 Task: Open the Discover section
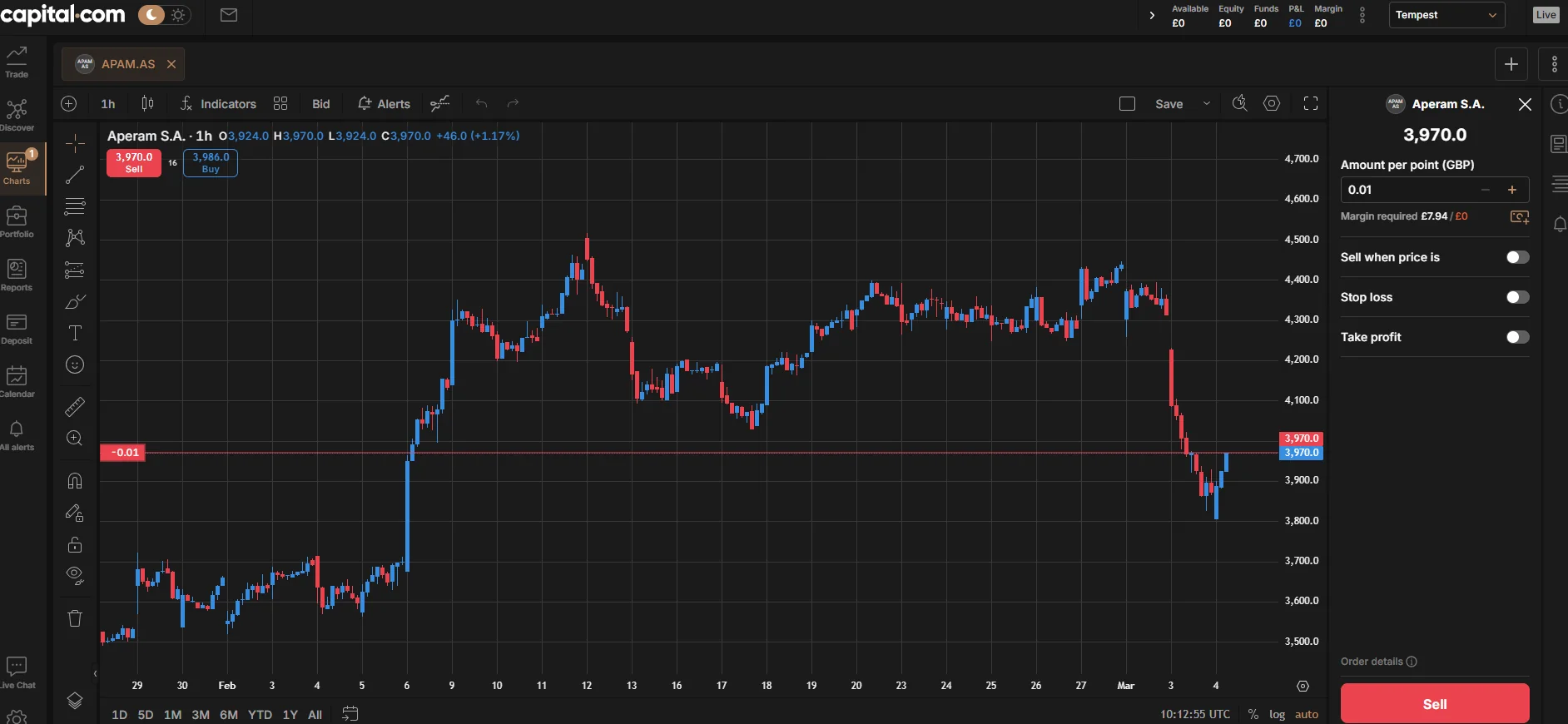[17, 115]
